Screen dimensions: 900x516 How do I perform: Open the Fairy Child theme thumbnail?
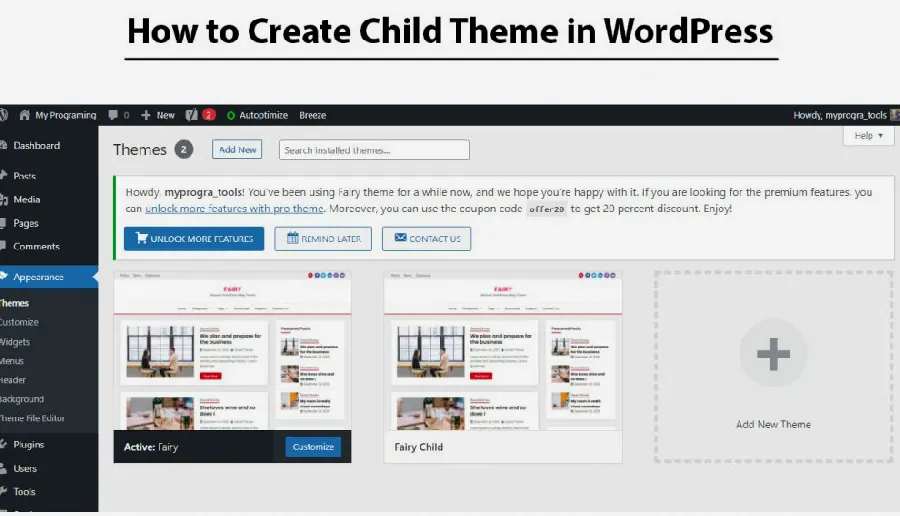tap(503, 351)
